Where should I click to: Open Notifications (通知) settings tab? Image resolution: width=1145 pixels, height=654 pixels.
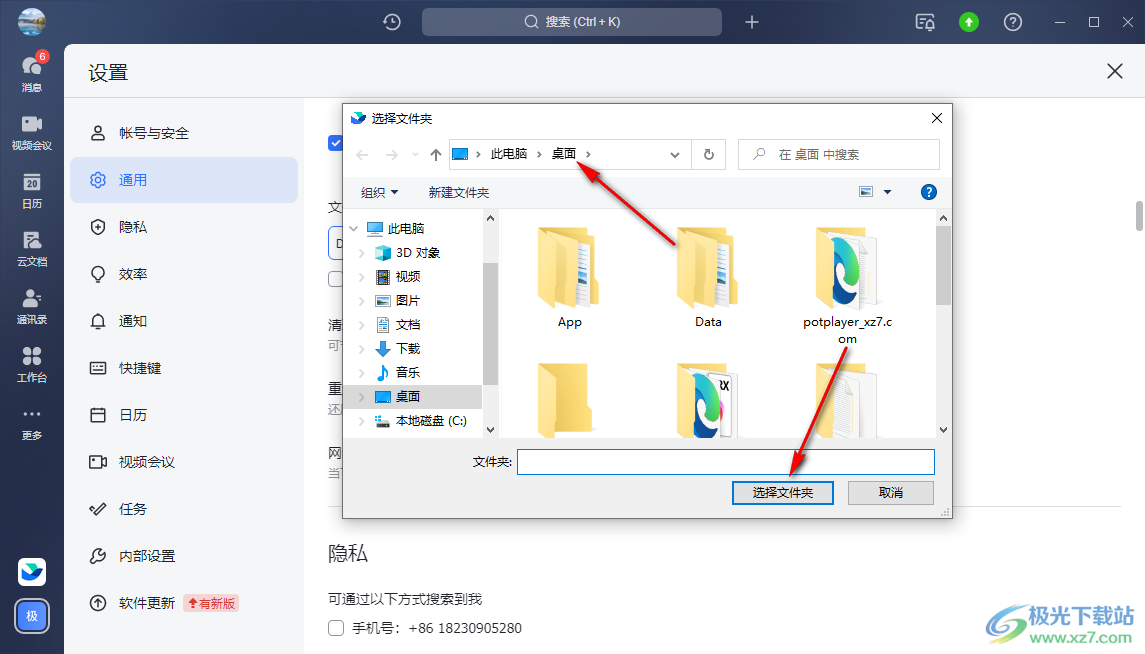[x=184, y=321]
